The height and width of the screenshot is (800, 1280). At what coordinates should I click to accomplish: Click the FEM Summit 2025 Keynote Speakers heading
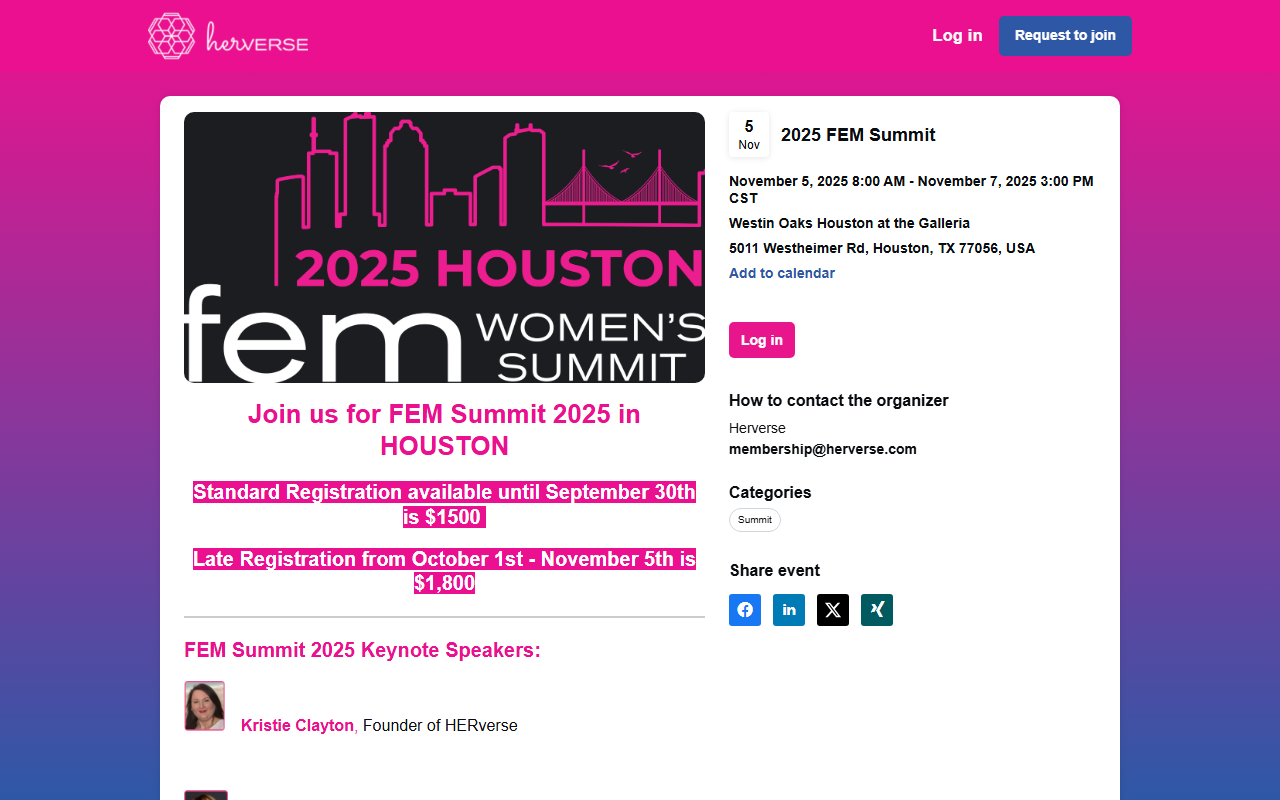pos(362,650)
